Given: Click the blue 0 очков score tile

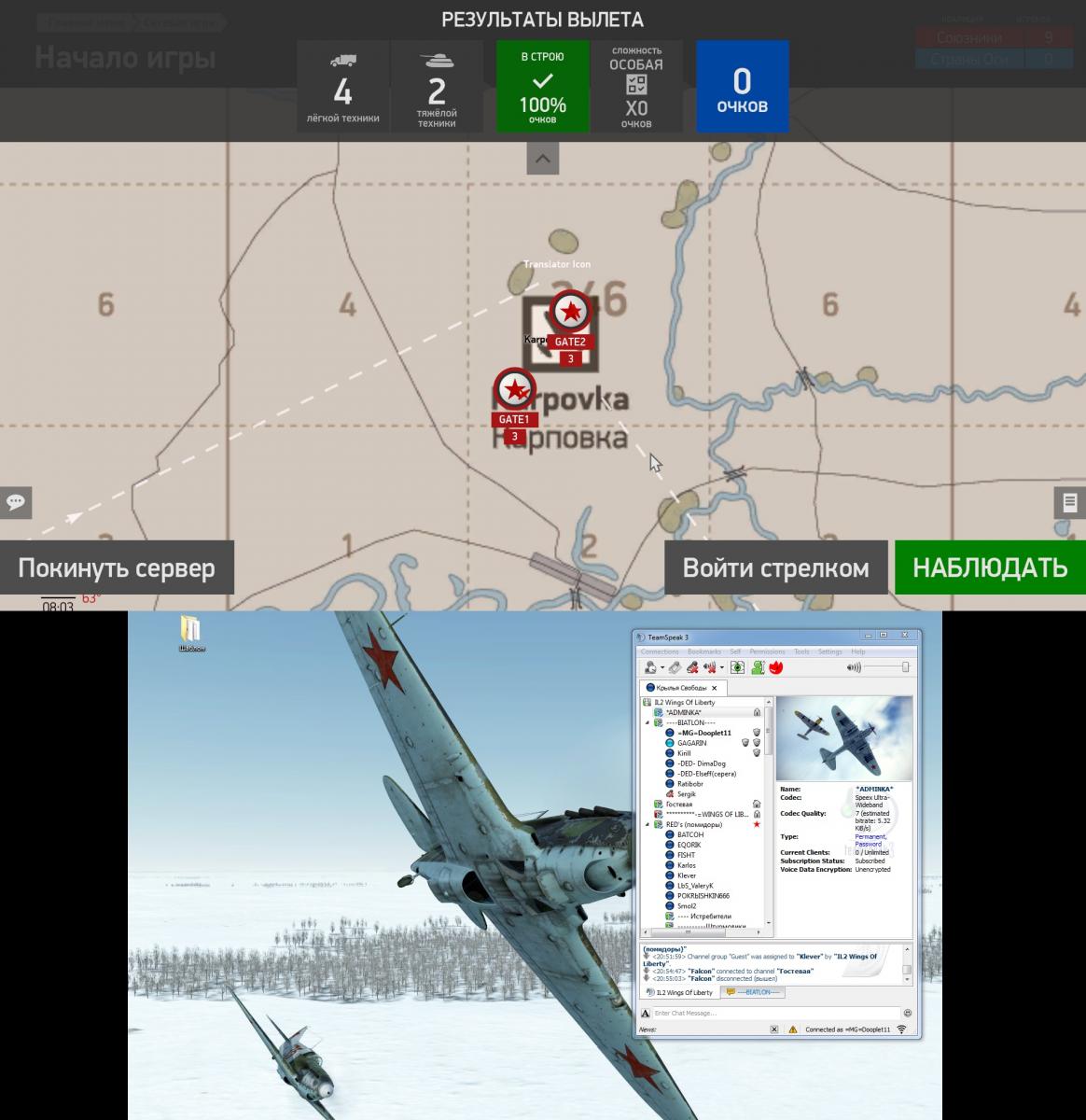Looking at the screenshot, I should coord(742,87).
